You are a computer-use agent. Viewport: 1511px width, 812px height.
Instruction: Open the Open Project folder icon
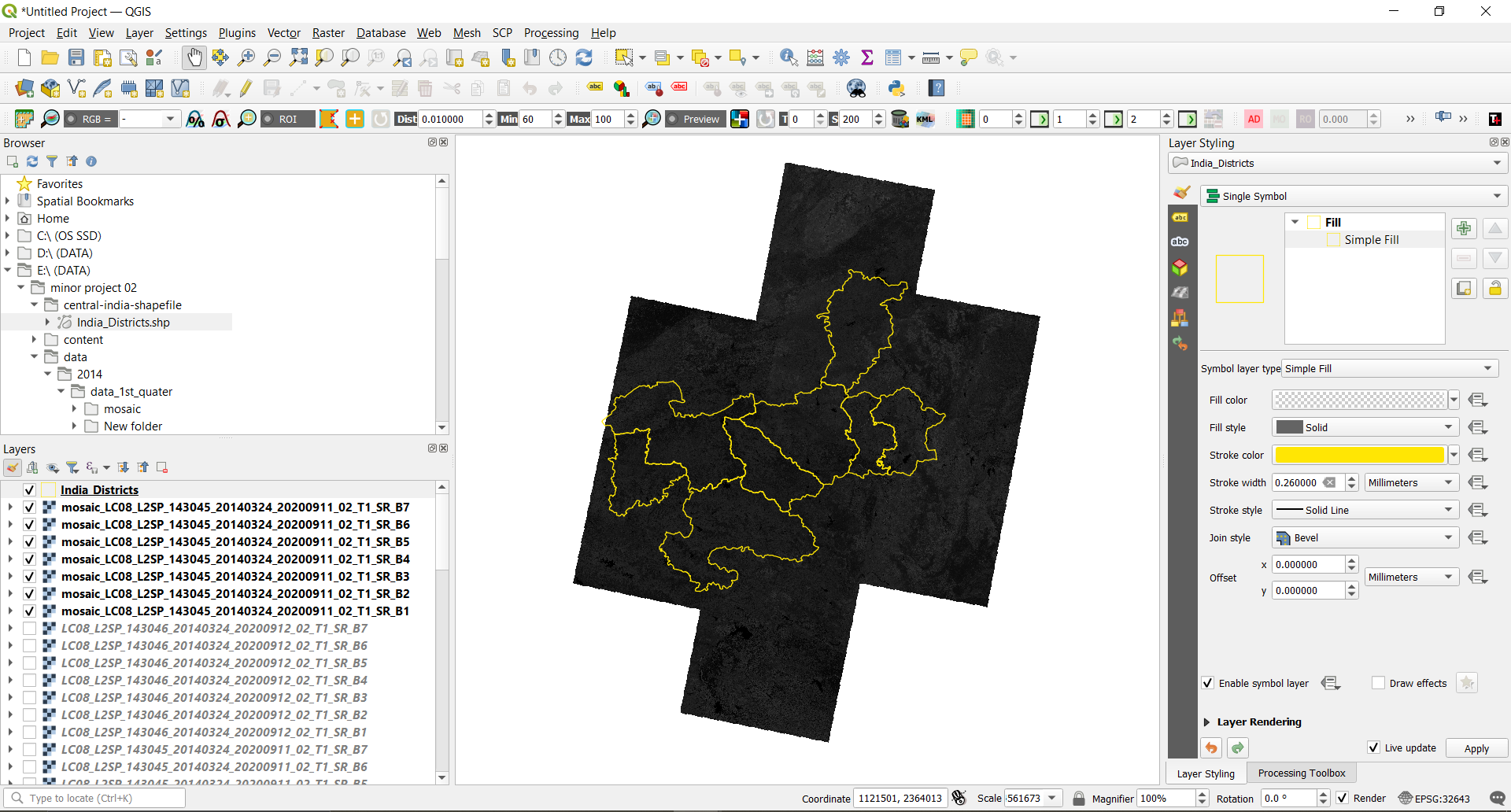coord(50,57)
